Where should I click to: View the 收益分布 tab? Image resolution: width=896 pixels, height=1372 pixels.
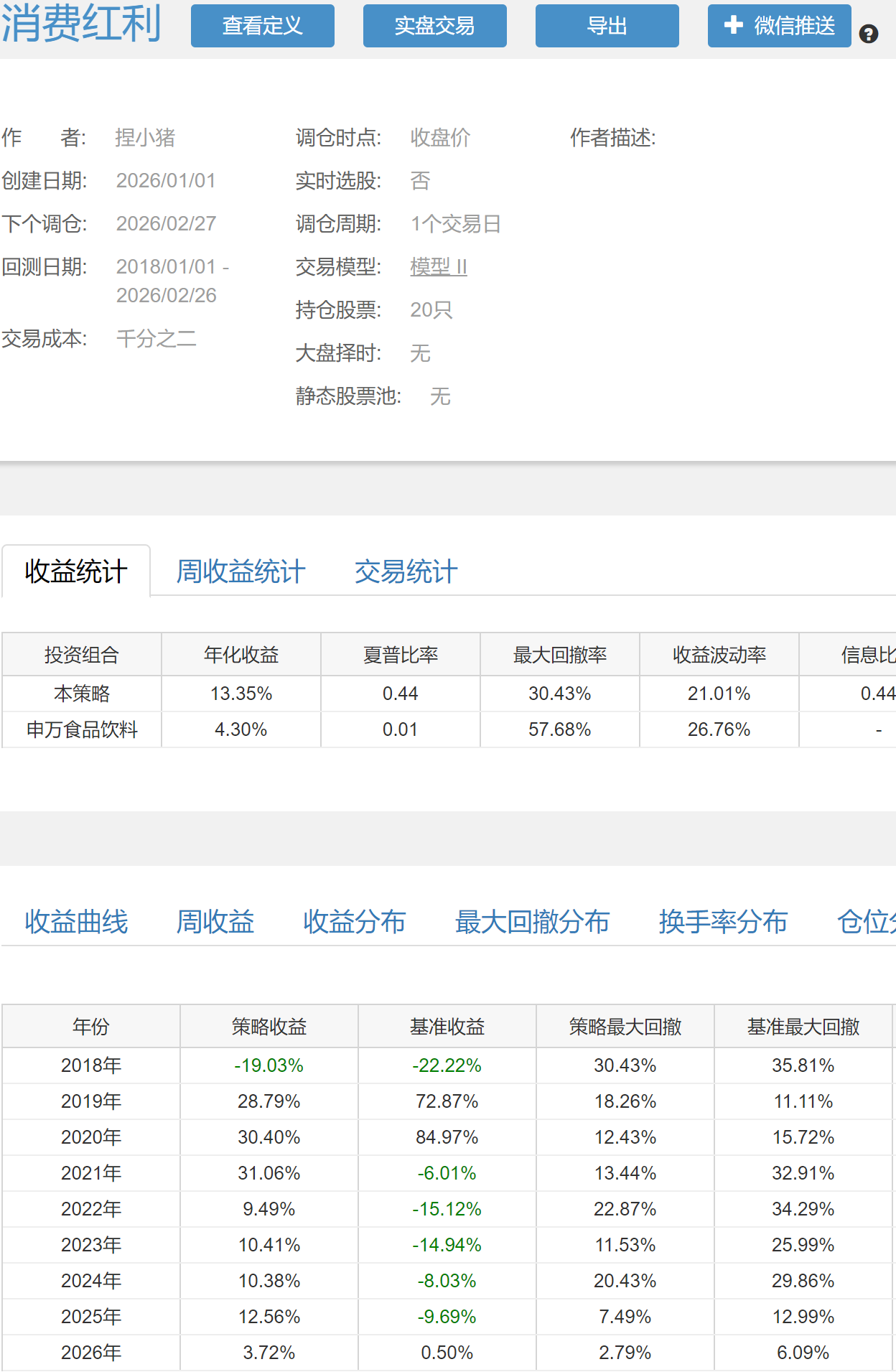coord(355,922)
